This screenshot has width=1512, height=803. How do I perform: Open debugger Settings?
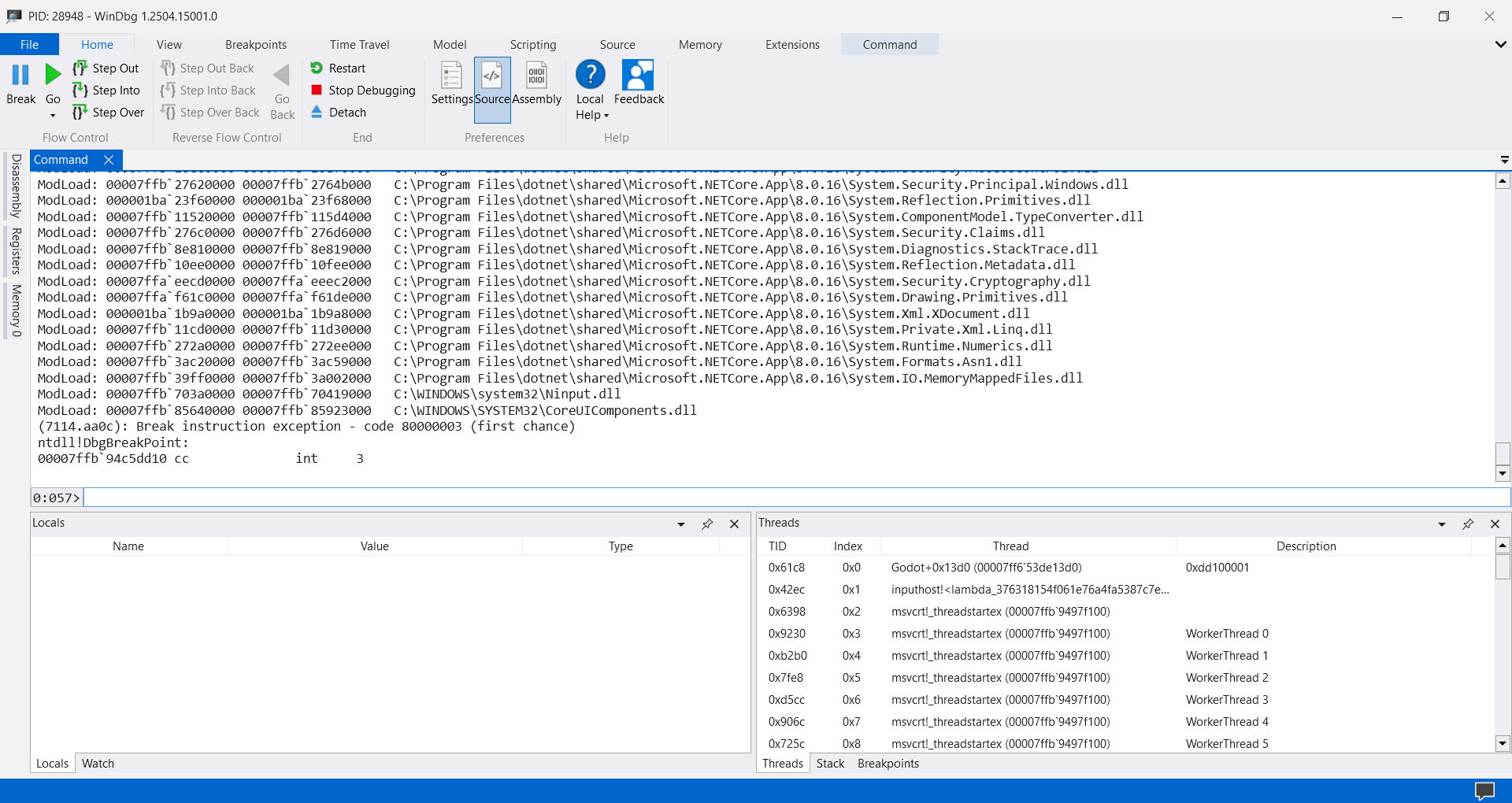pyautogui.click(x=451, y=83)
